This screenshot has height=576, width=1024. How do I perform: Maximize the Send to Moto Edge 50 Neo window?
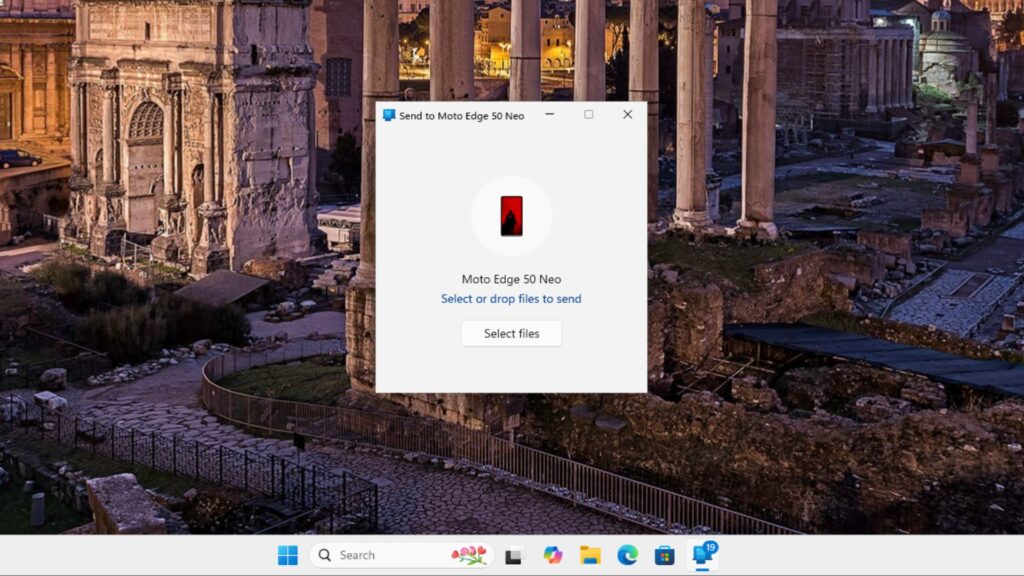588,115
